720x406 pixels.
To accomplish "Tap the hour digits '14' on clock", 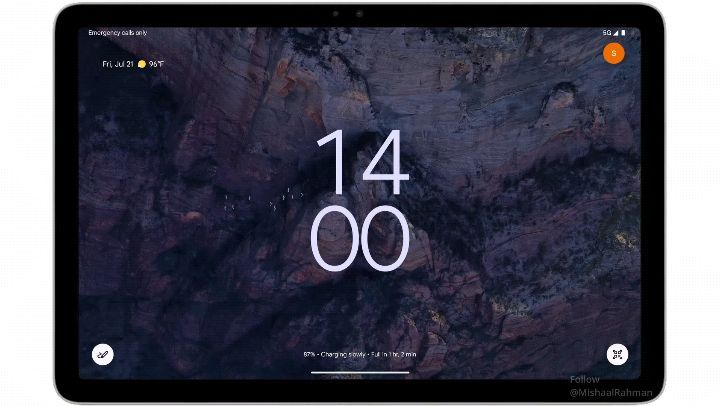I will [360, 162].
